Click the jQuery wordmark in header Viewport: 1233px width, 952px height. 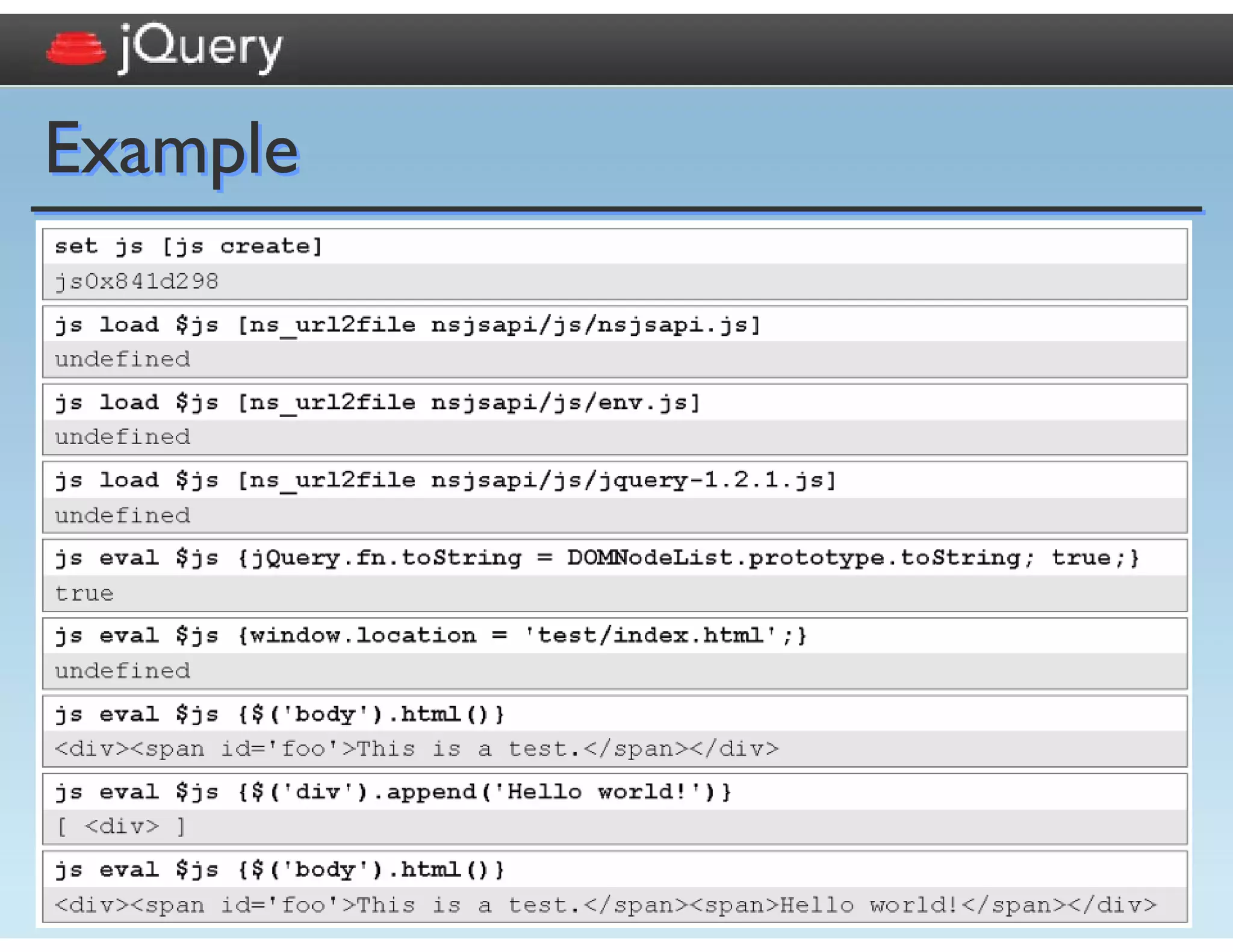click(201, 48)
